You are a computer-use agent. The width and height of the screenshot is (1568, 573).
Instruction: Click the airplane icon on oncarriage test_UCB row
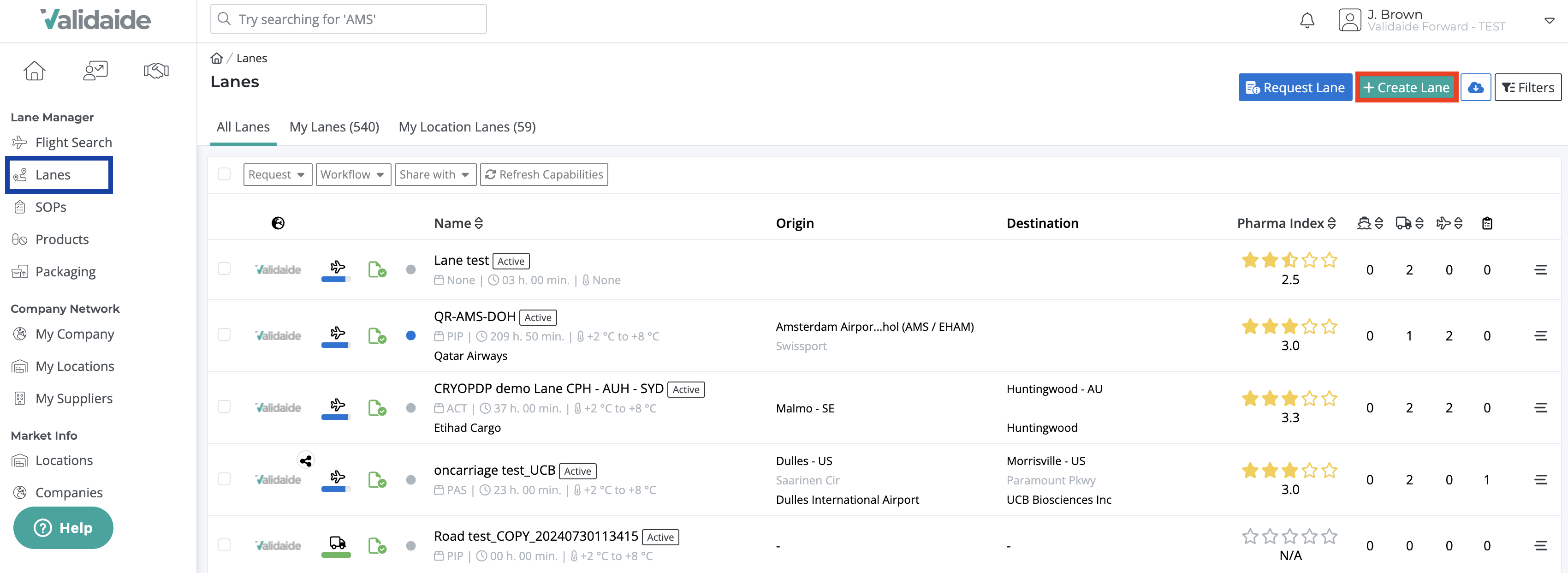click(x=337, y=477)
